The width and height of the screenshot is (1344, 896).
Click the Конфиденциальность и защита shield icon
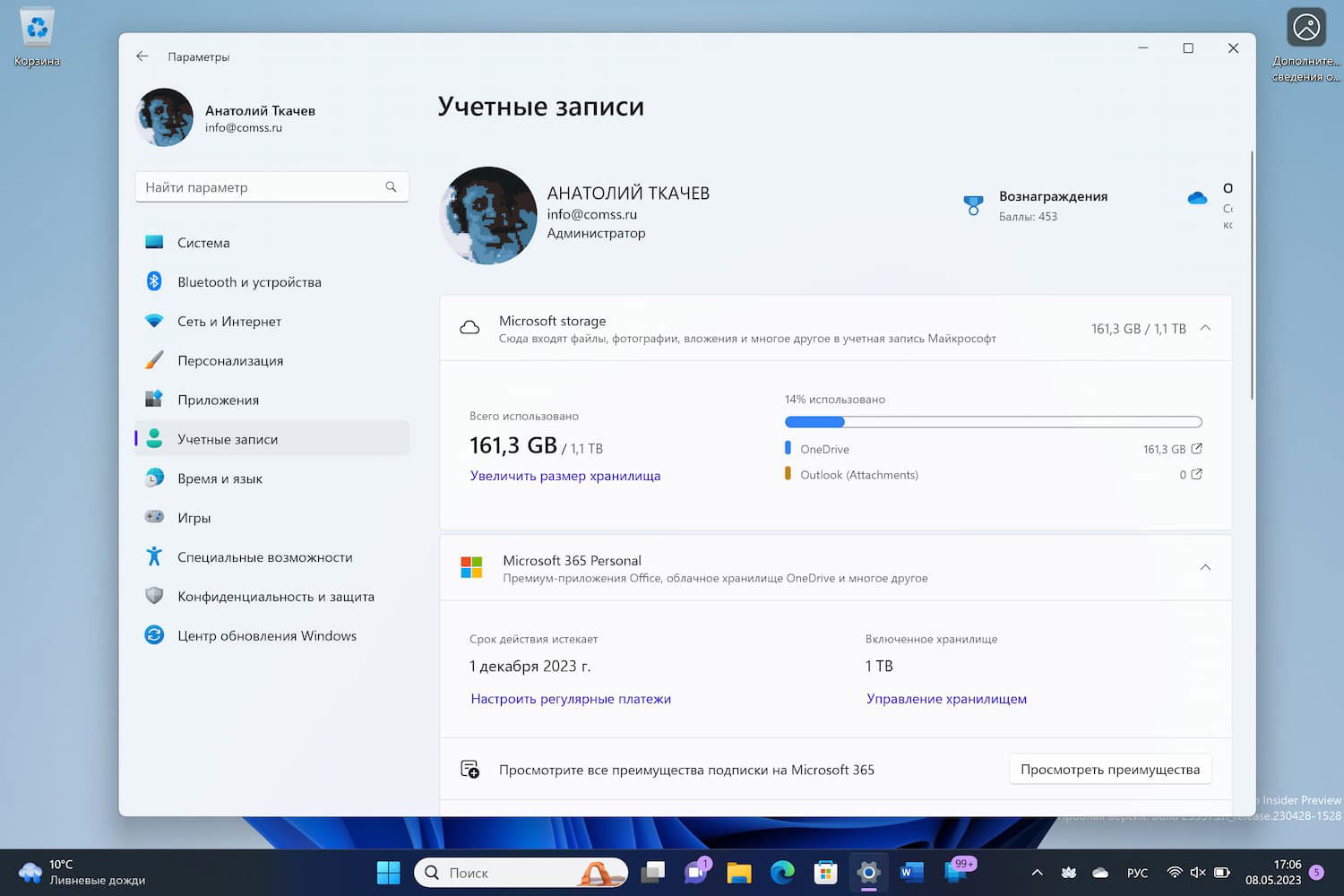pyautogui.click(x=154, y=596)
